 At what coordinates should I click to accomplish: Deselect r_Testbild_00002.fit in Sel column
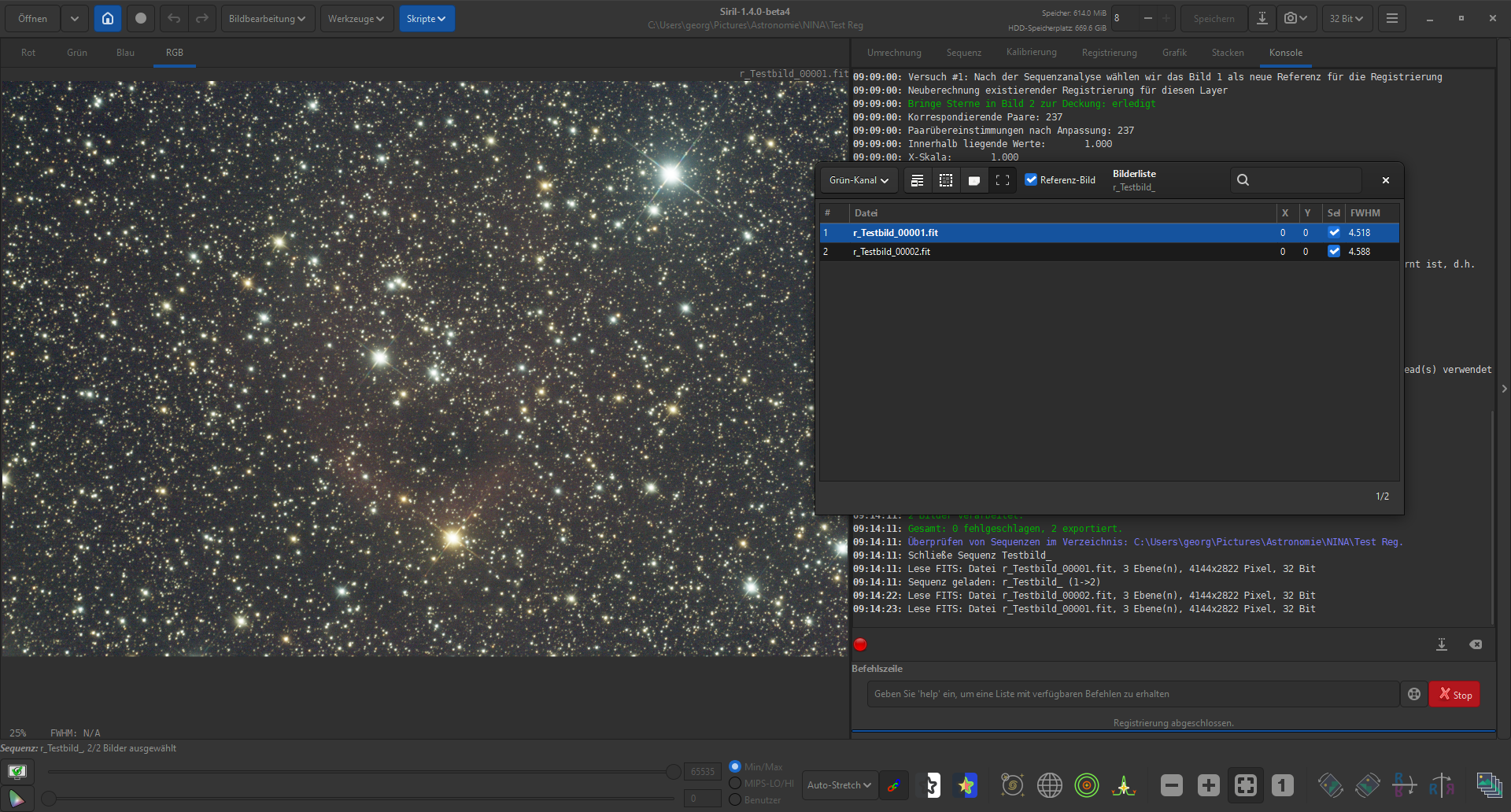tap(1334, 252)
